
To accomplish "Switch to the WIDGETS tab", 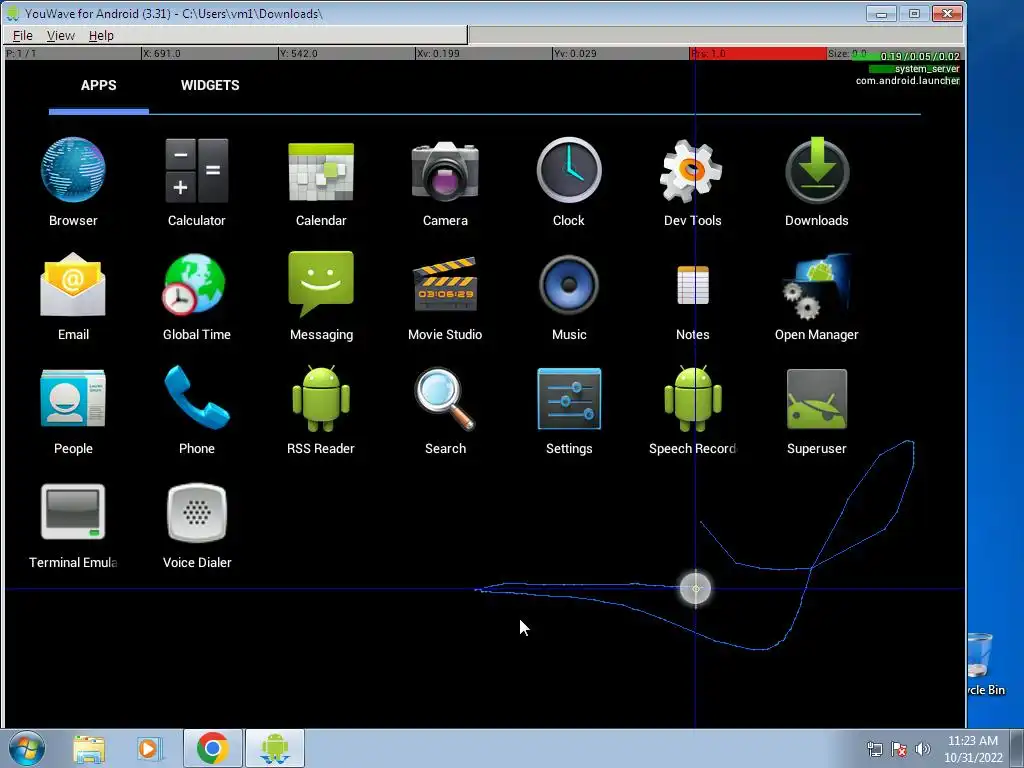I will 210,86.
